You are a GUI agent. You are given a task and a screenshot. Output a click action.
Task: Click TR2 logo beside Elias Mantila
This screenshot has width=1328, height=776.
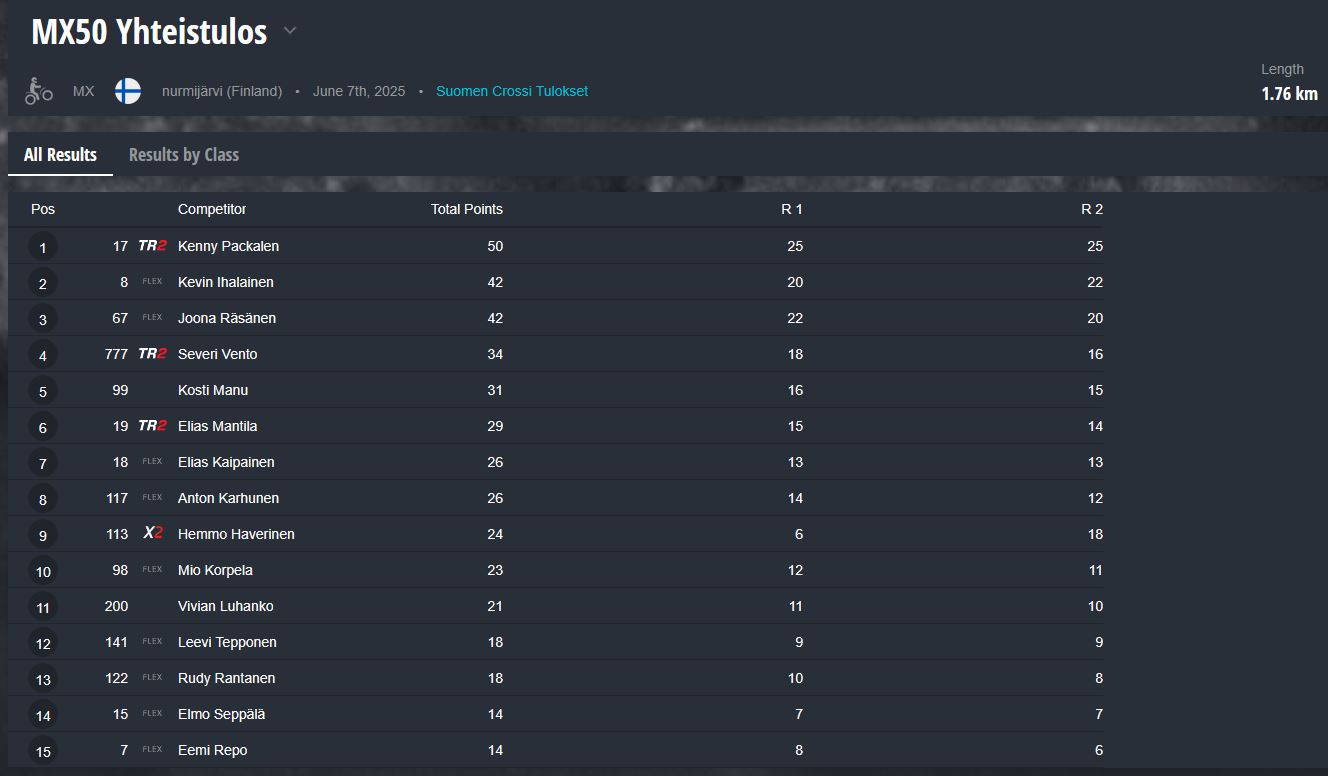tap(152, 426)
